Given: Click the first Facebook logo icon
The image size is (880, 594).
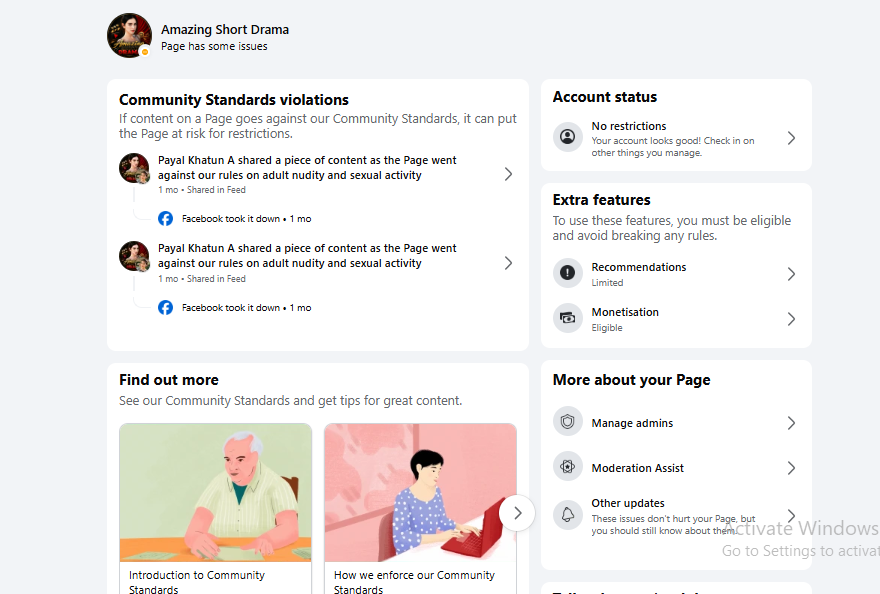Looking at the screenshot, I should [166, 218].
